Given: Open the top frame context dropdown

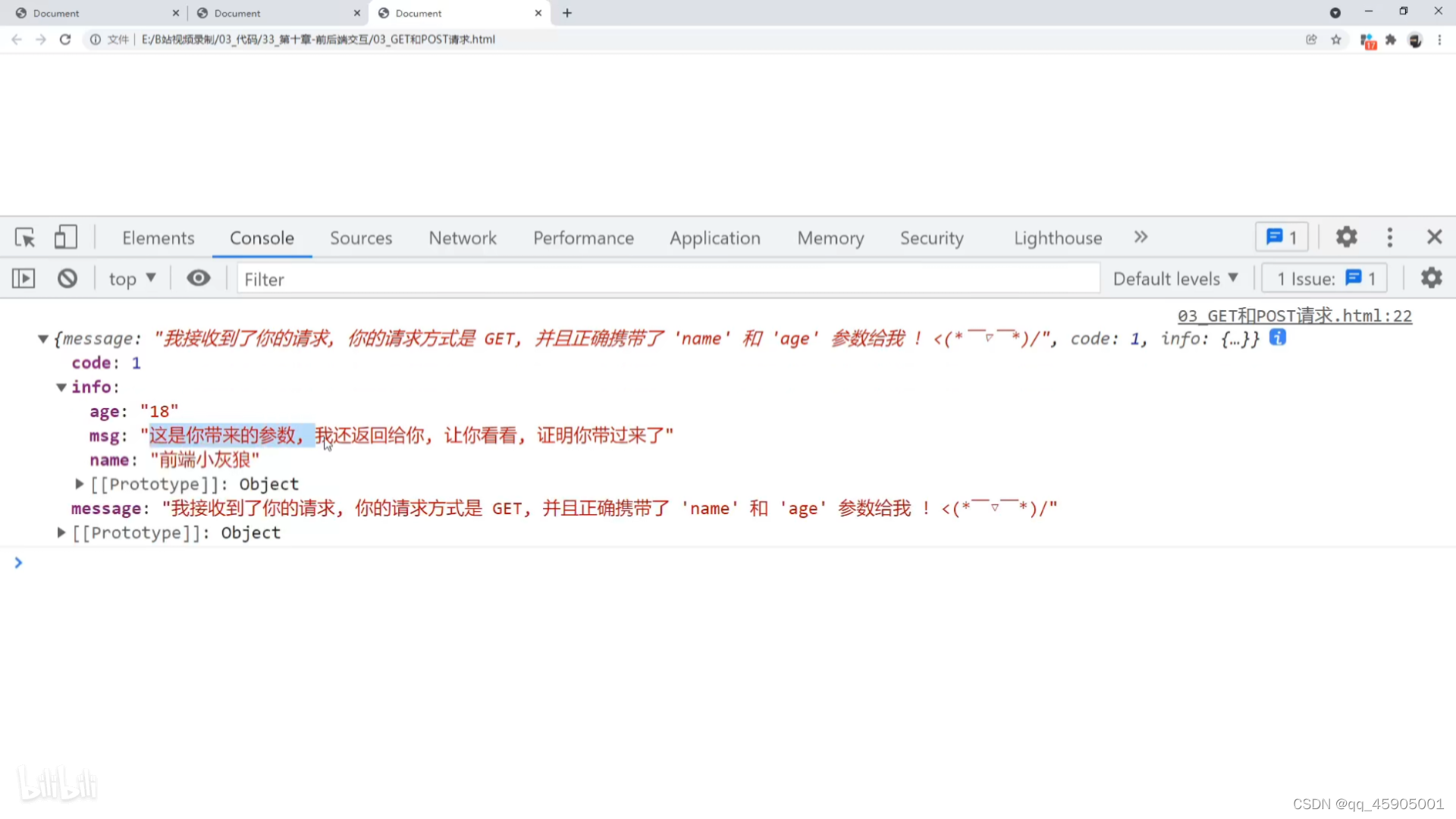Looking at the screenshot, I should (x=132, y=278).
